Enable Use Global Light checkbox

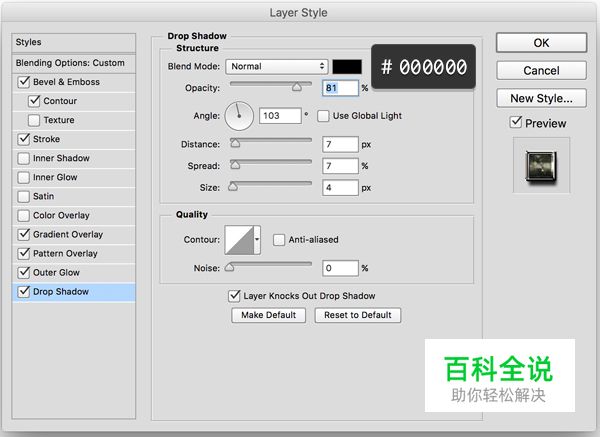click(x=323, y=116)
